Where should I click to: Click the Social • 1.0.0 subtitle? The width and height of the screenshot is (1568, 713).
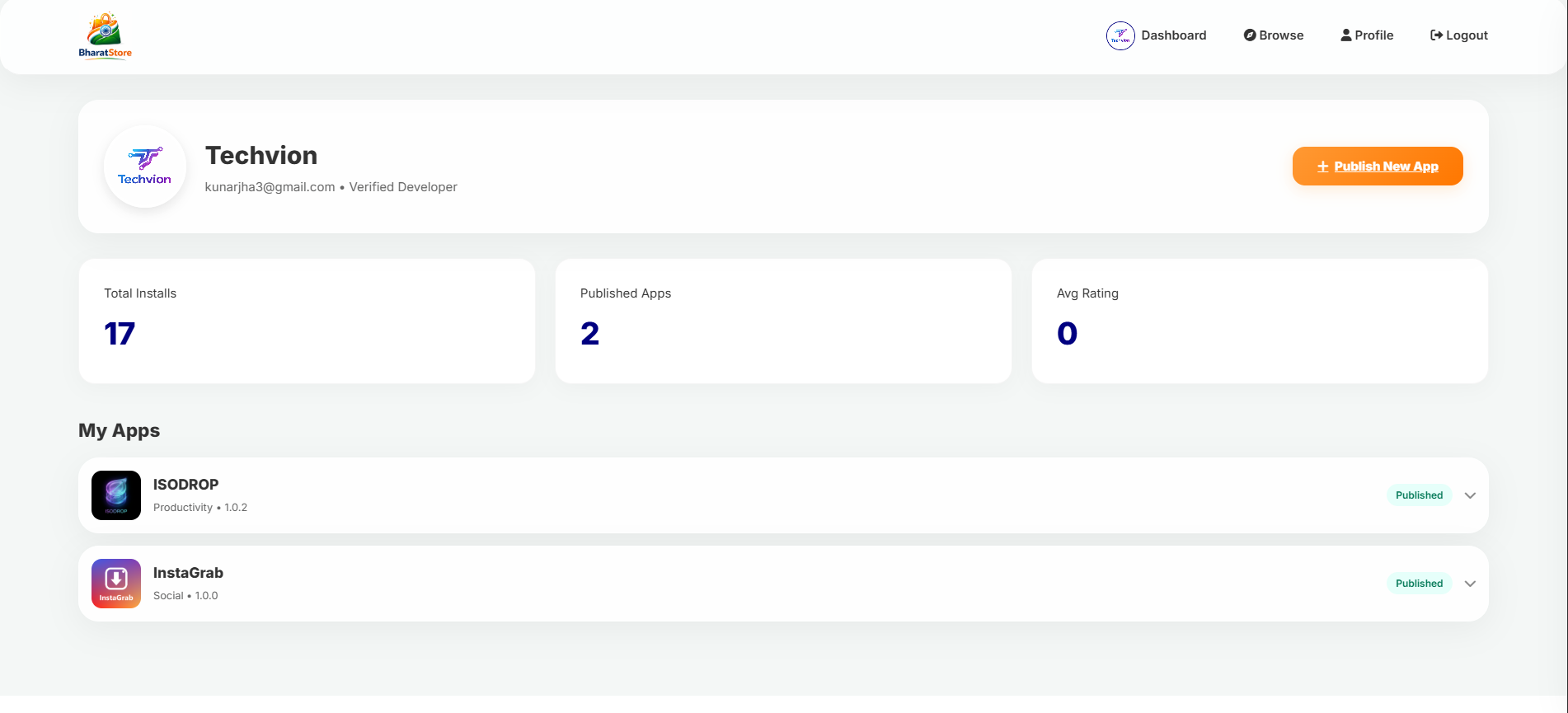coord(185,596)
